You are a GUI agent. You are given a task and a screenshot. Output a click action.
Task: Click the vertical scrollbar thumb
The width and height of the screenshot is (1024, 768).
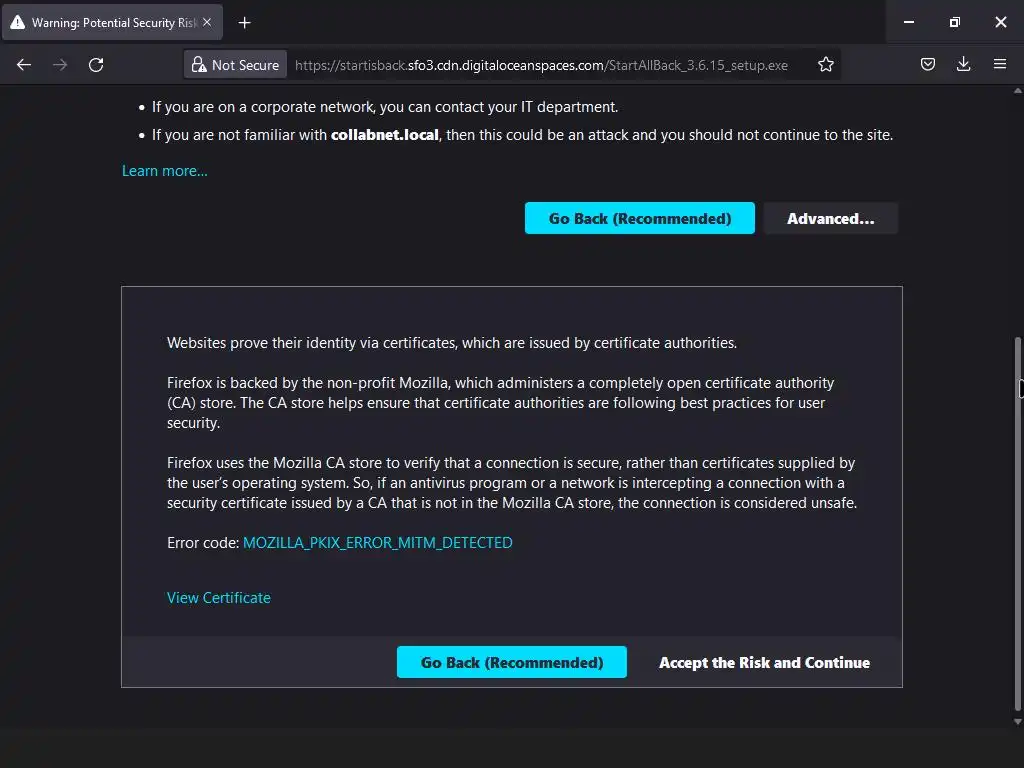point(1017,522)
